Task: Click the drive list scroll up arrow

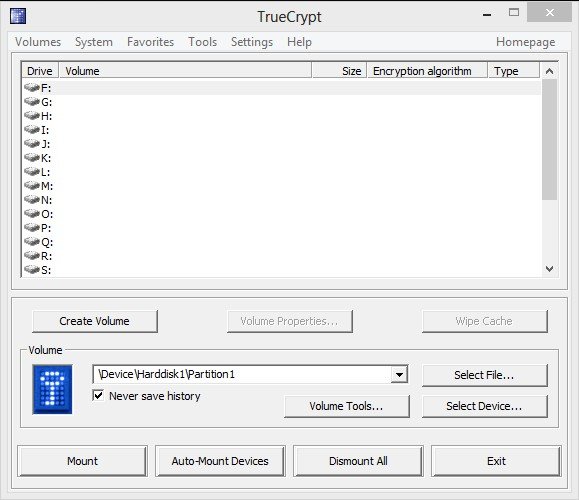Action: click(549, 71)
